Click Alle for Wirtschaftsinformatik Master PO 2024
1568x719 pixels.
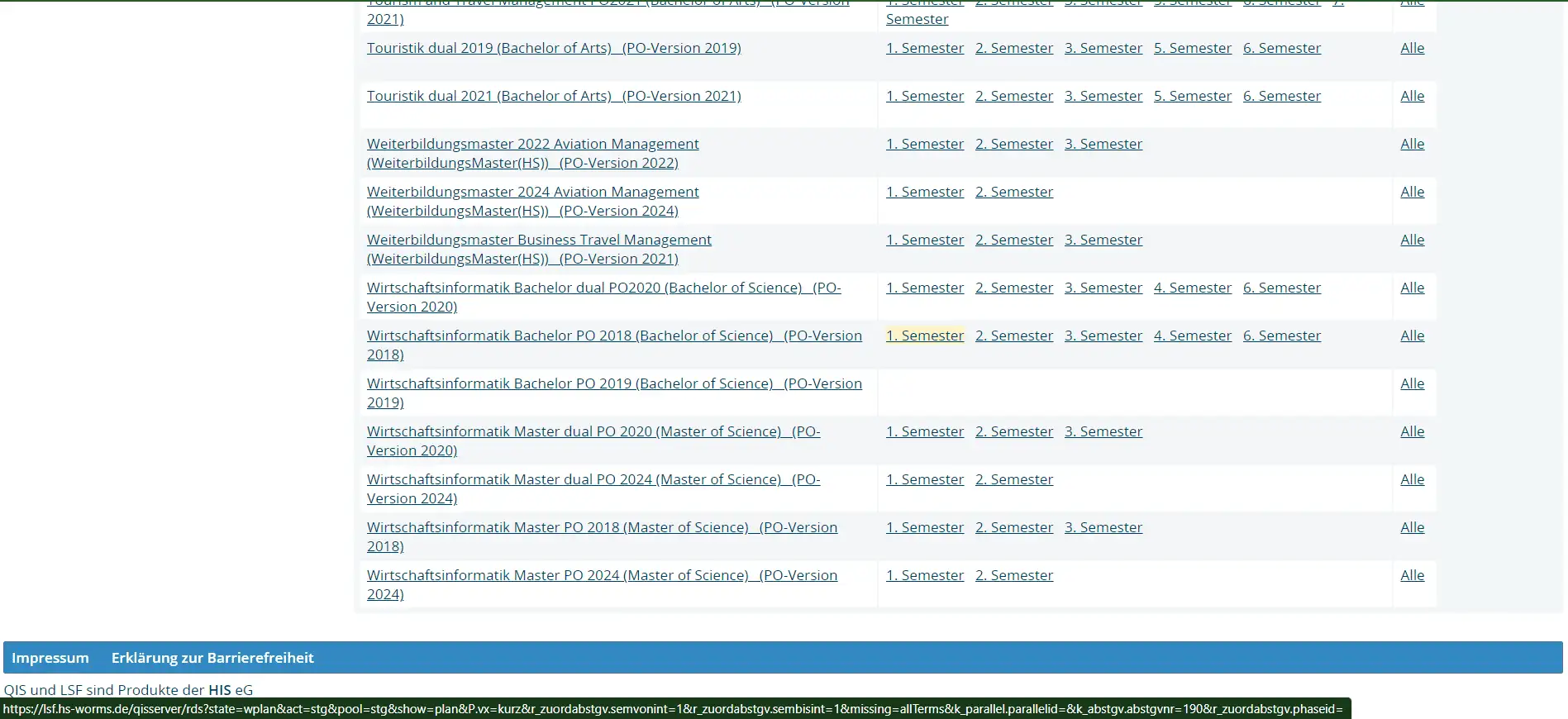(x=1412, y=575)
